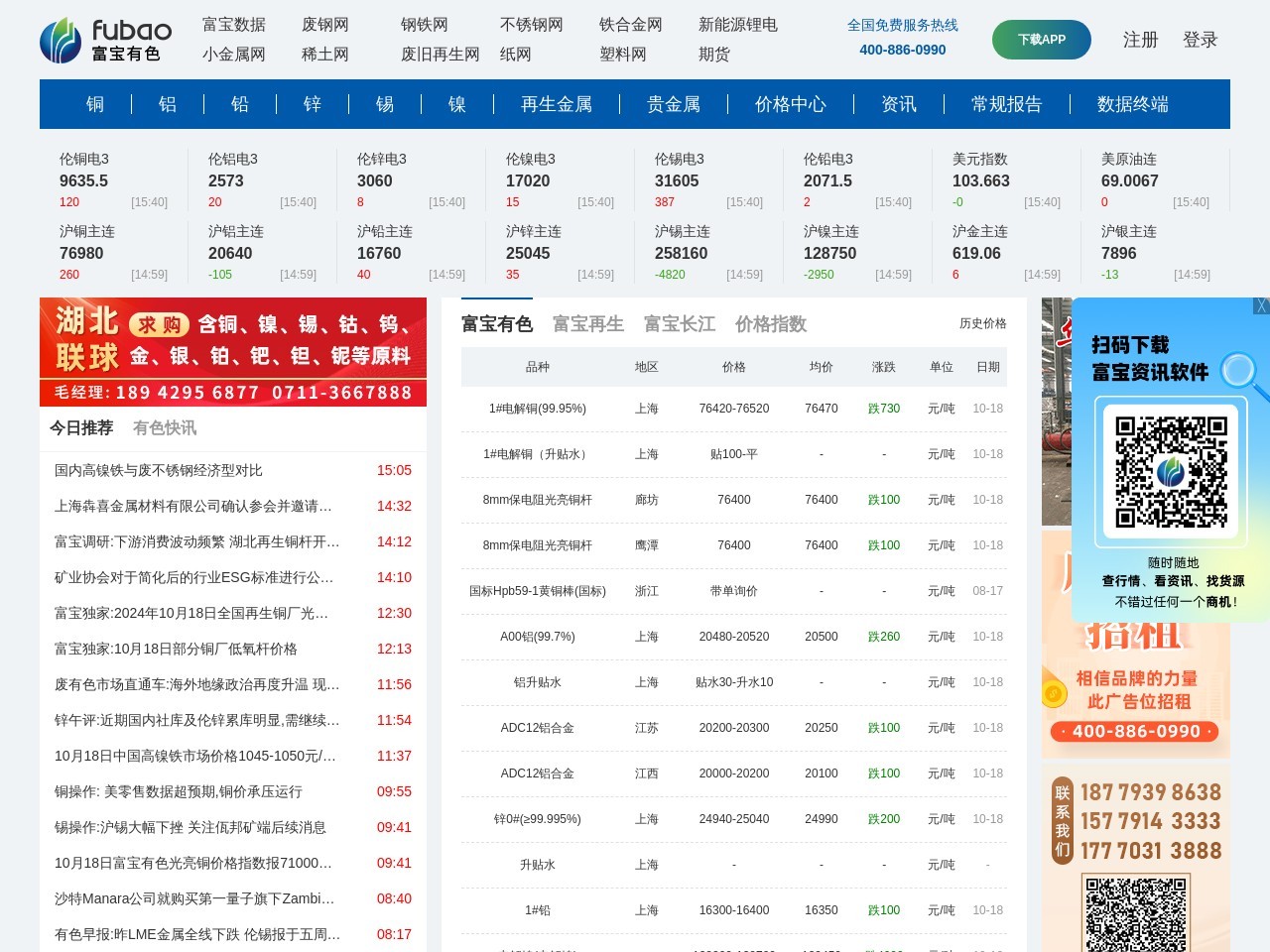1270x952 pixels.
Task: Switch to the 富宝长江 tab
Action: (x=679, y=324)
